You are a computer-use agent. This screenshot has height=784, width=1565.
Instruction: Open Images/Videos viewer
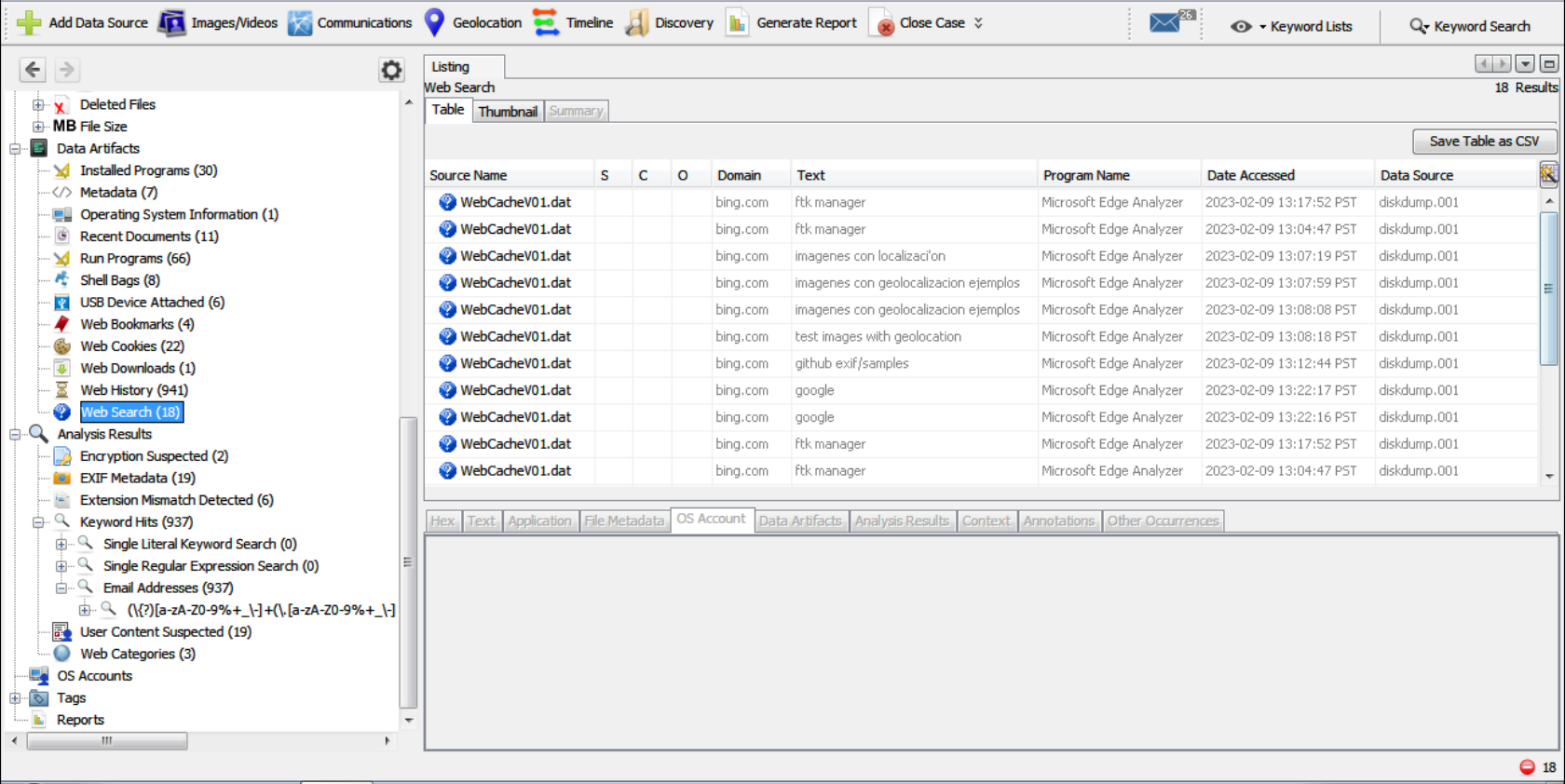pyautogui.click(x=218, y=22)
